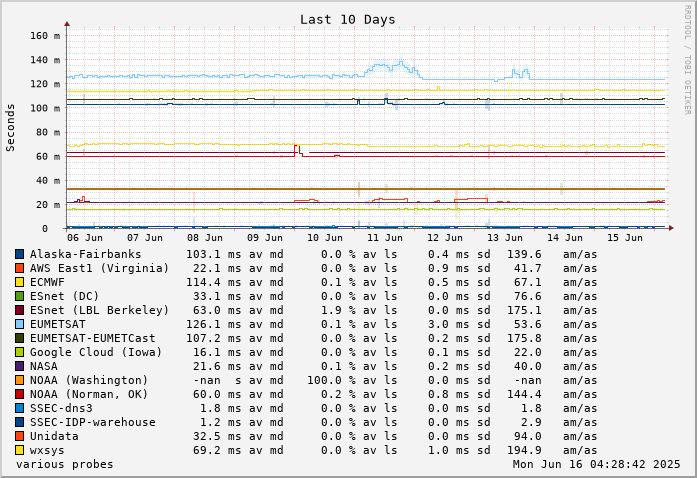The width and height of the screenshot is (697, 478).
Task: Click the wxsys '194.9' am/as value
Action: [525, 450]
